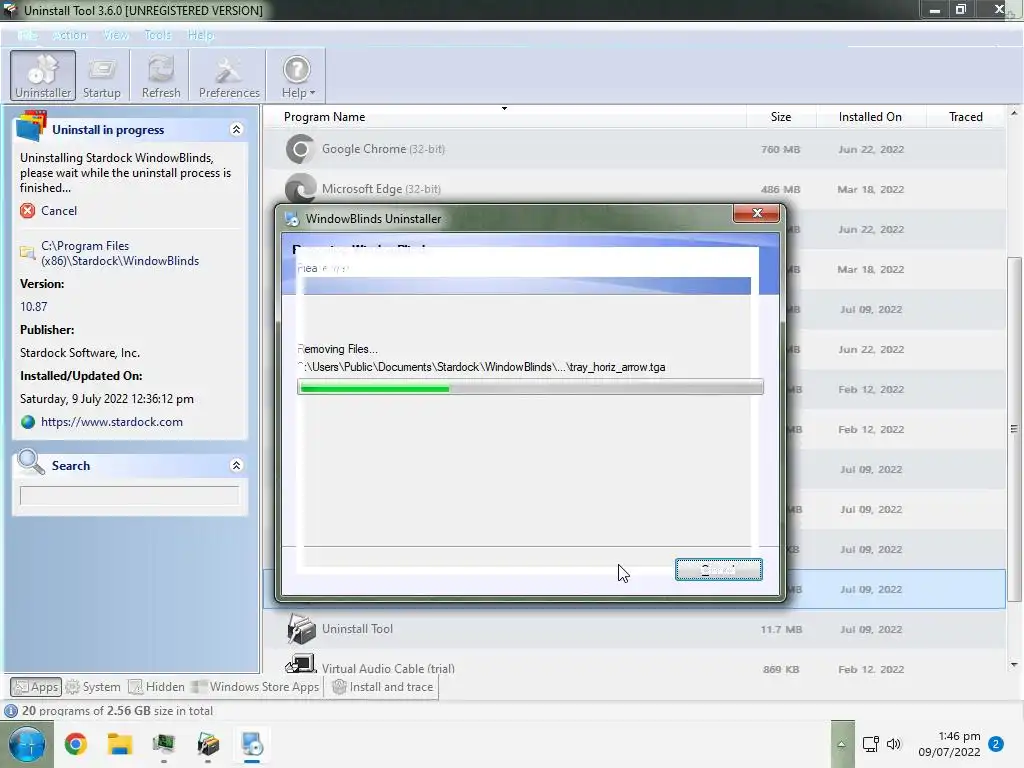Switch to Windows Store Apps tab
Image resolution: width=1024 pixels, height=768 pixels.
pyautogui.click(x=255, y=687)
